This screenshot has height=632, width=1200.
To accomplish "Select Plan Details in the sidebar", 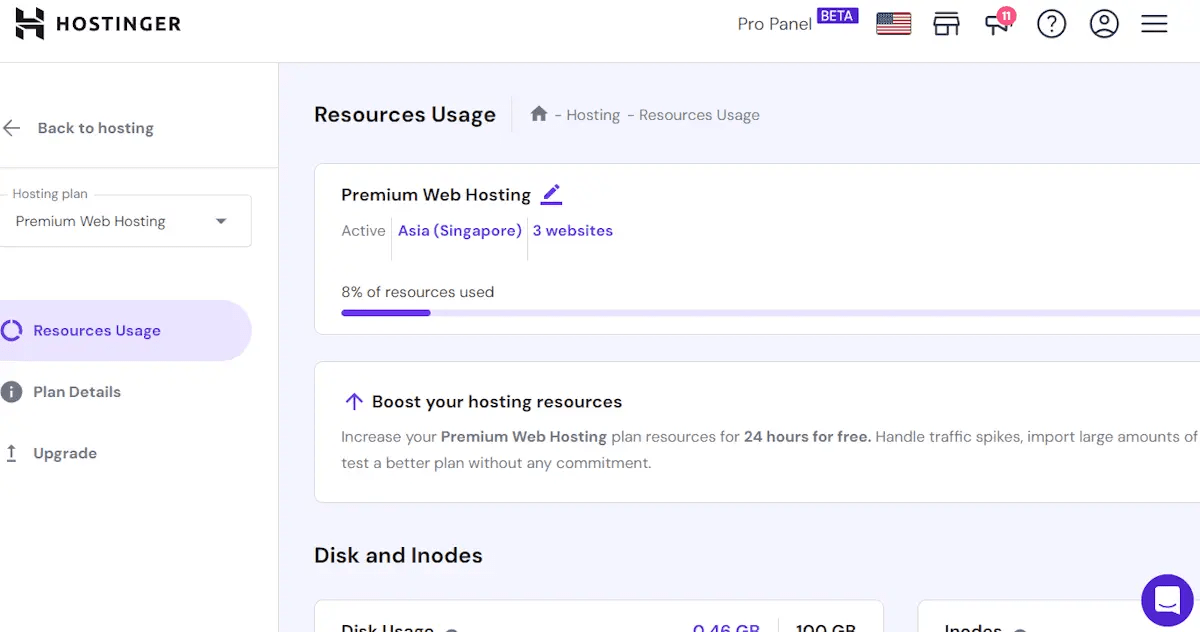I will (76, 391).
